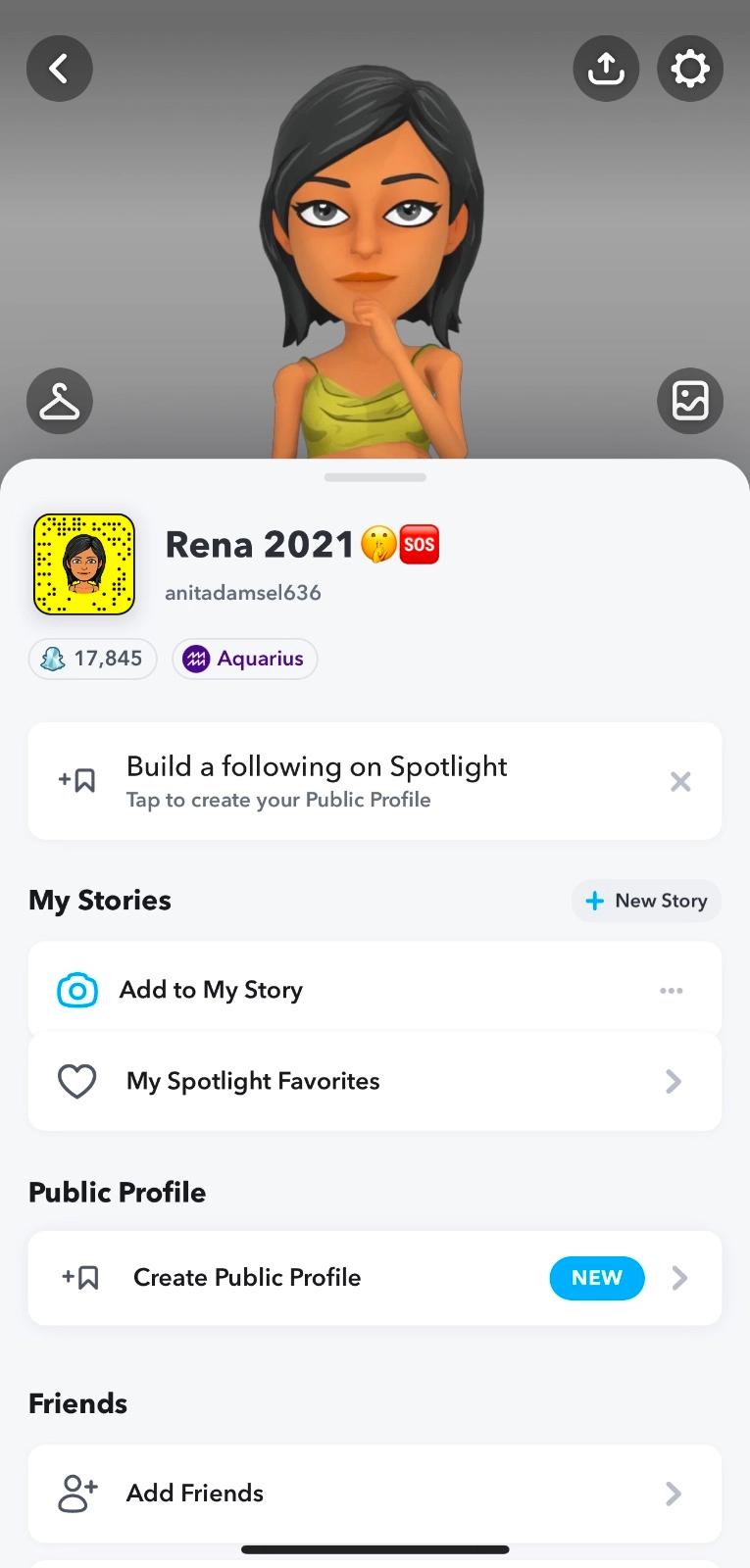Expand the Add Friends chevron
Image resolution: width=750 pixels, height=1568 pixels.
(674, 1493)
